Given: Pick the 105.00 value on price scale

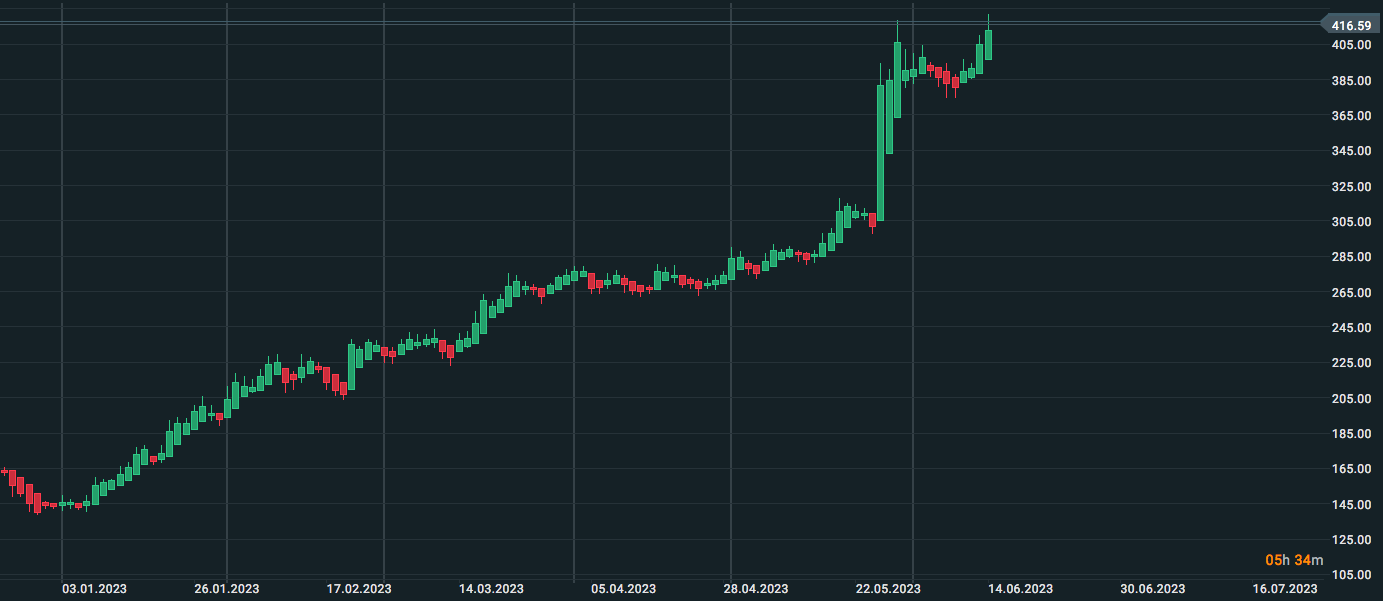Looking at the screenshot, I should (1351, 575).
